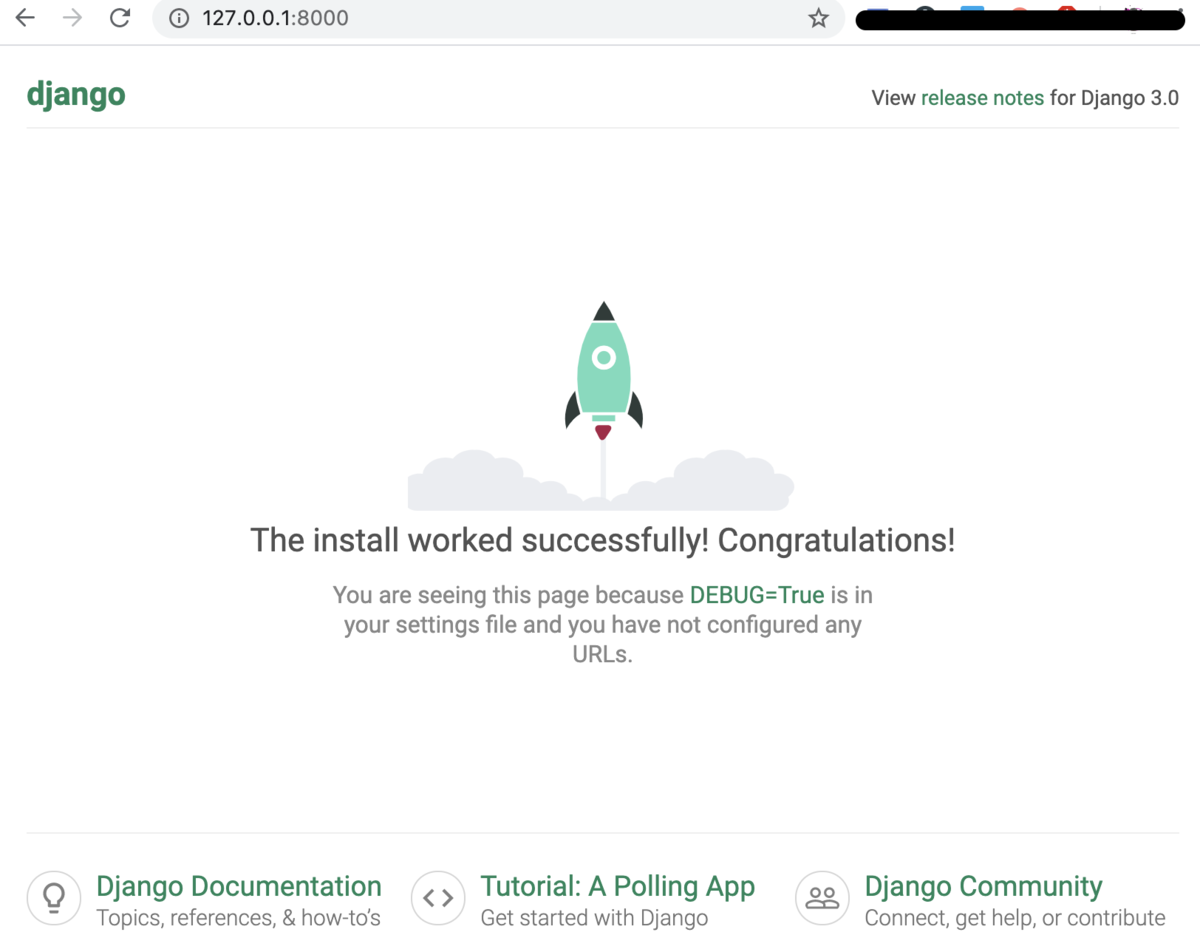The width and height of the screenshot is (1200, 952).
Task: Click 'Connect, get help, or contribute' text
Action: click(x=1015, y=918)
